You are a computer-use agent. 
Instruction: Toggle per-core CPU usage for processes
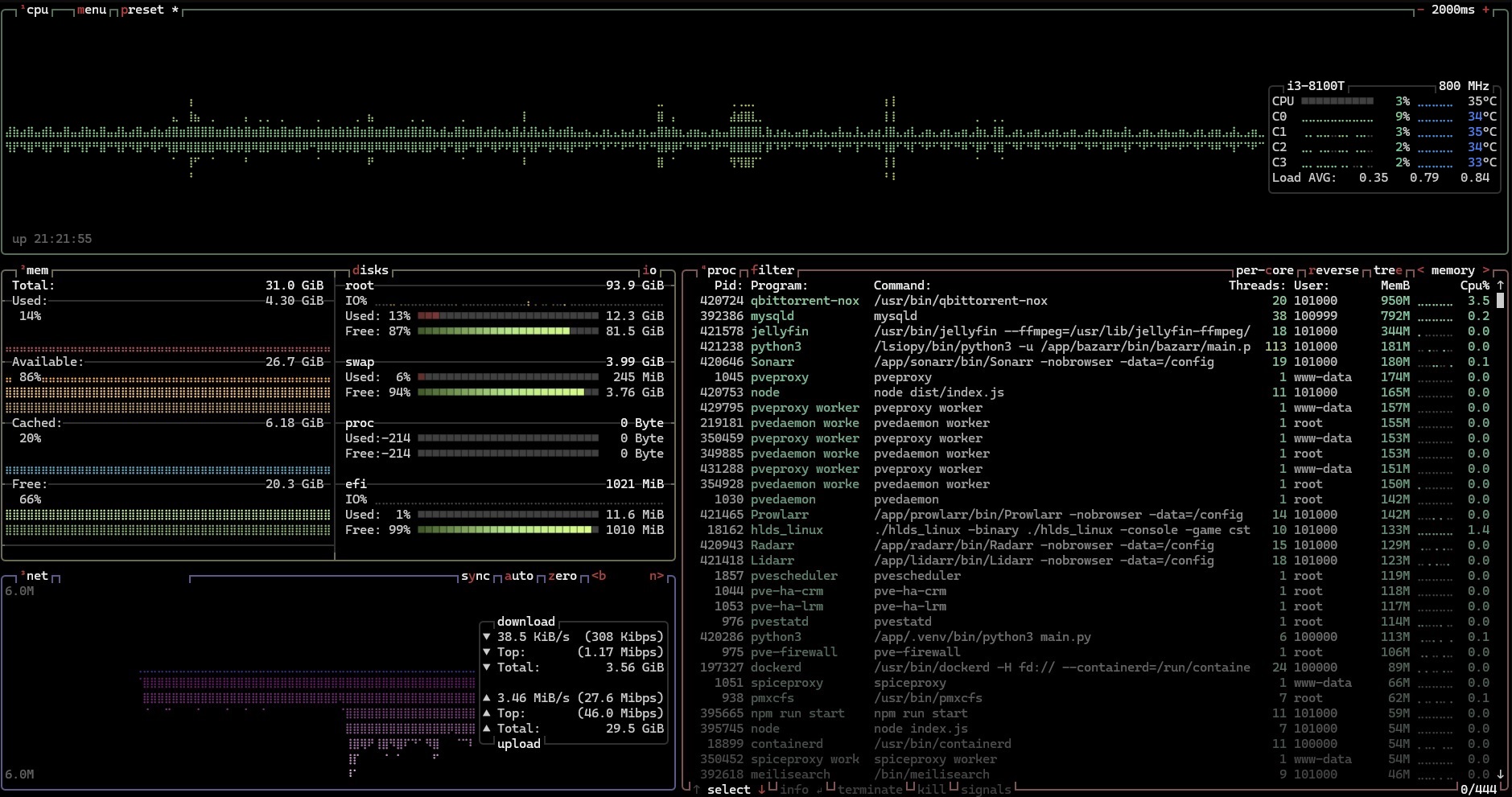pos(1265,270)
